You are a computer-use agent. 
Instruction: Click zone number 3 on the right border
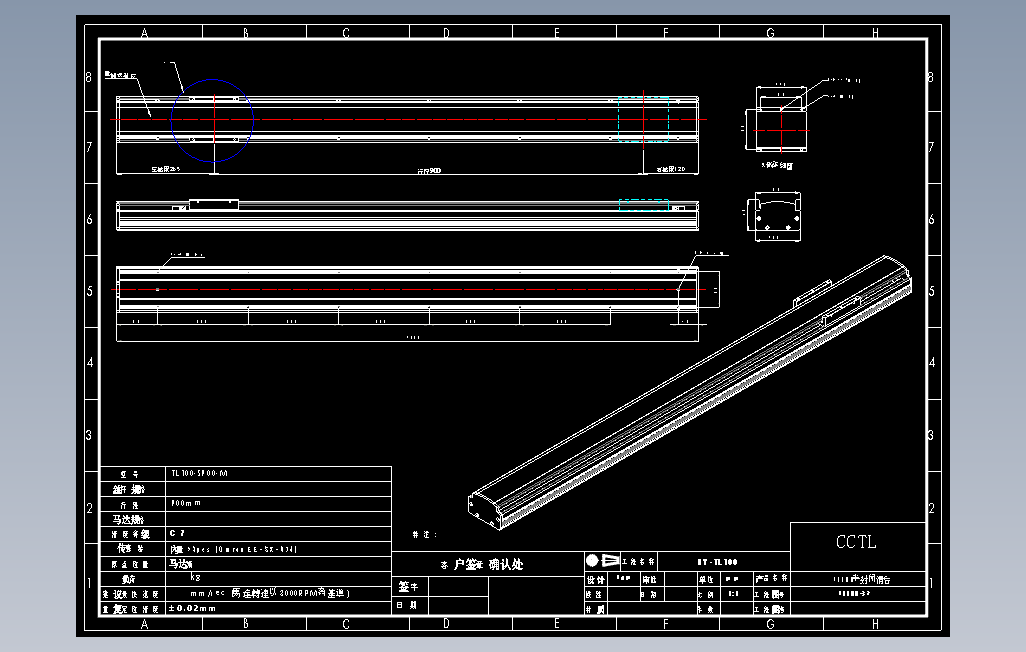(x=931, y=435)
